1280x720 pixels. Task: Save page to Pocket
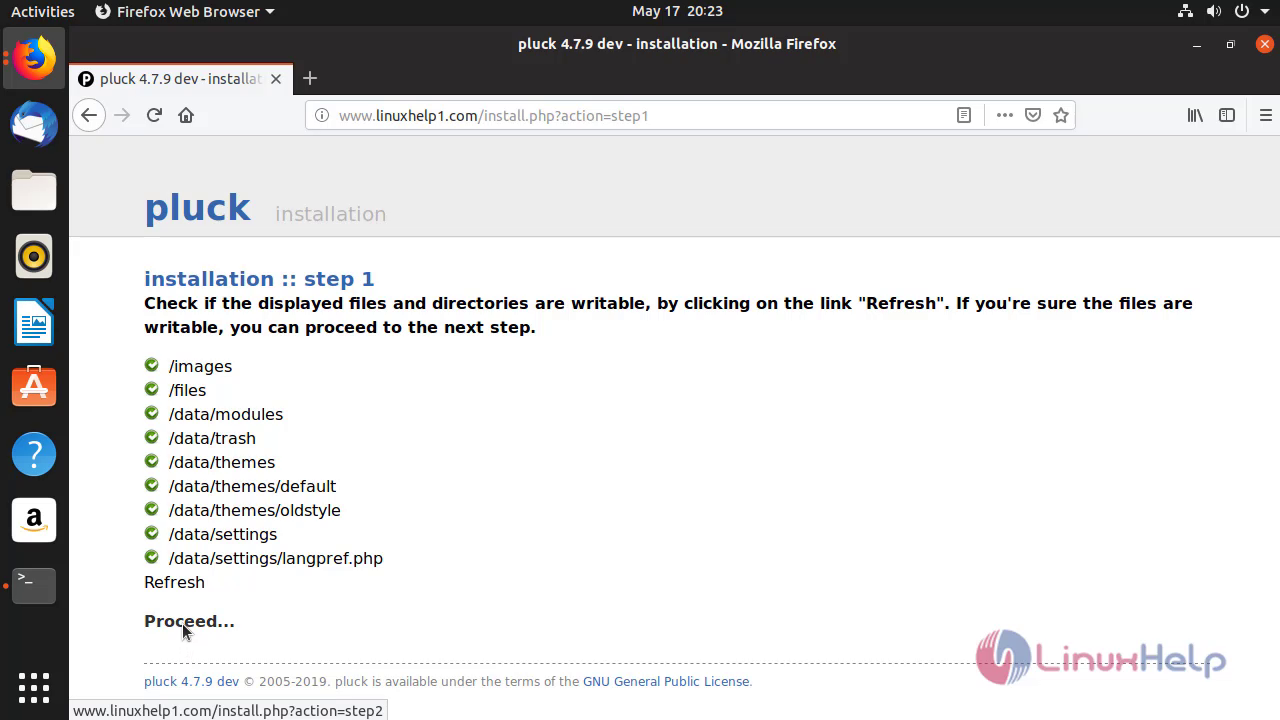click(x=1033, y=115)
